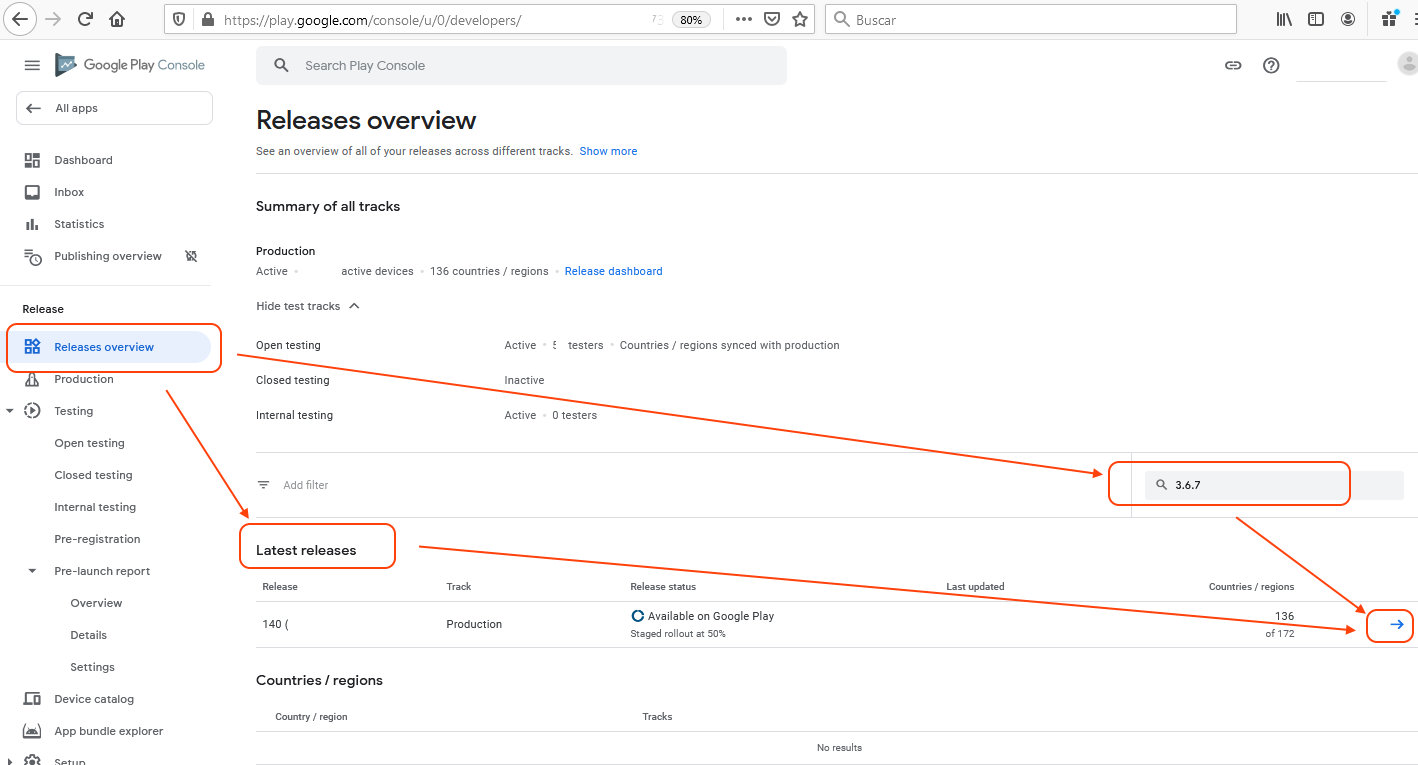
Task: Open the sidebar Open testing page
Action: pos(89,443)
